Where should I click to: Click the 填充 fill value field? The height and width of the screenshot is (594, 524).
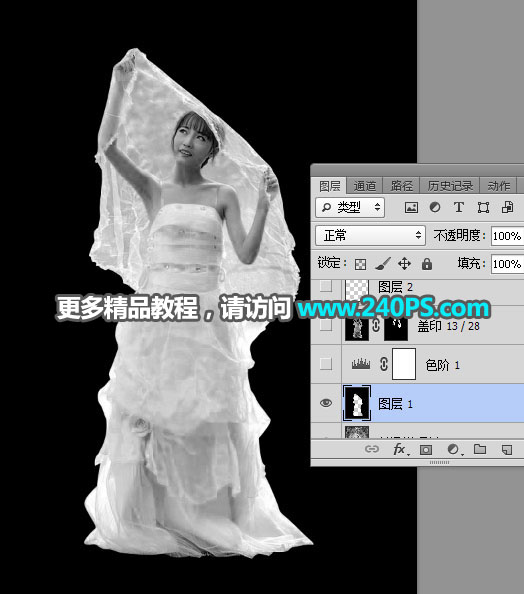[x=507, y=264]
